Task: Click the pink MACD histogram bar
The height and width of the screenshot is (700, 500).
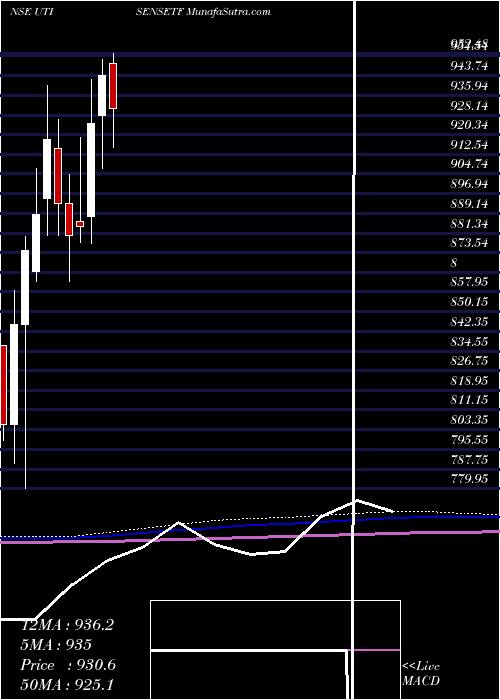Action: (x=374, y=650)
